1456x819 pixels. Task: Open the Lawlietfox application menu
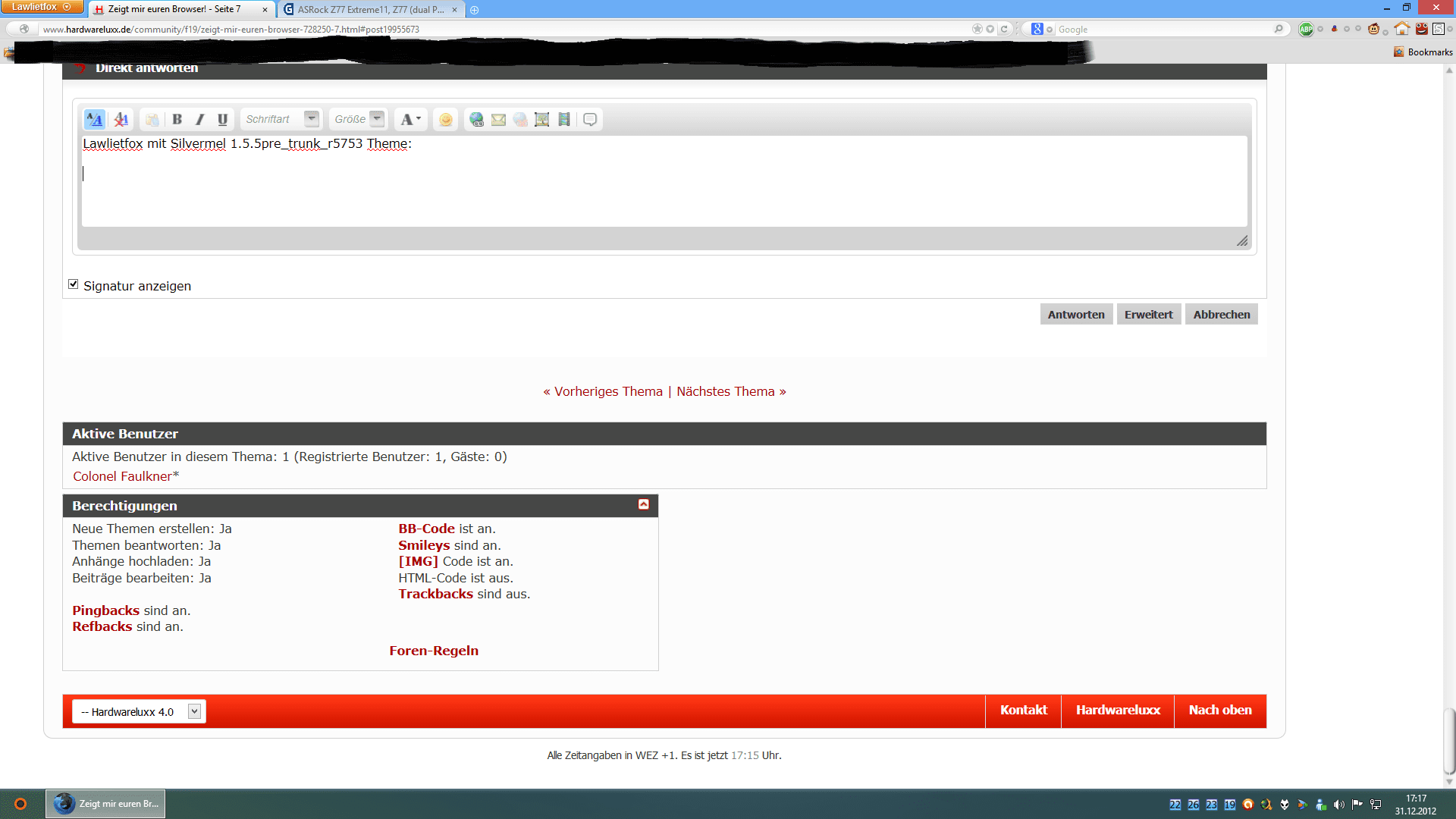(x=41, y=7)
